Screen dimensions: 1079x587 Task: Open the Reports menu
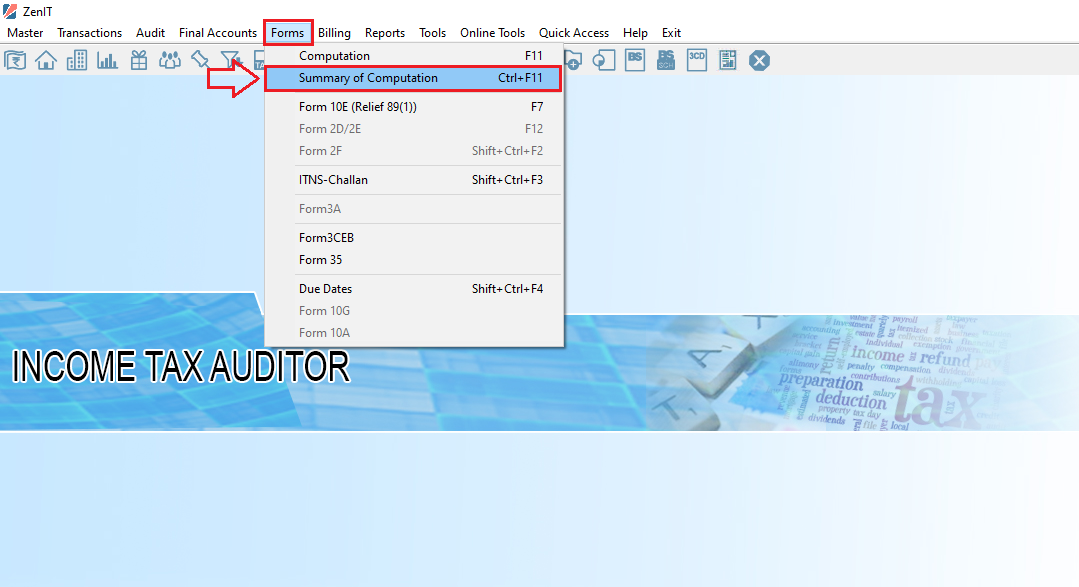click(385, 32)
